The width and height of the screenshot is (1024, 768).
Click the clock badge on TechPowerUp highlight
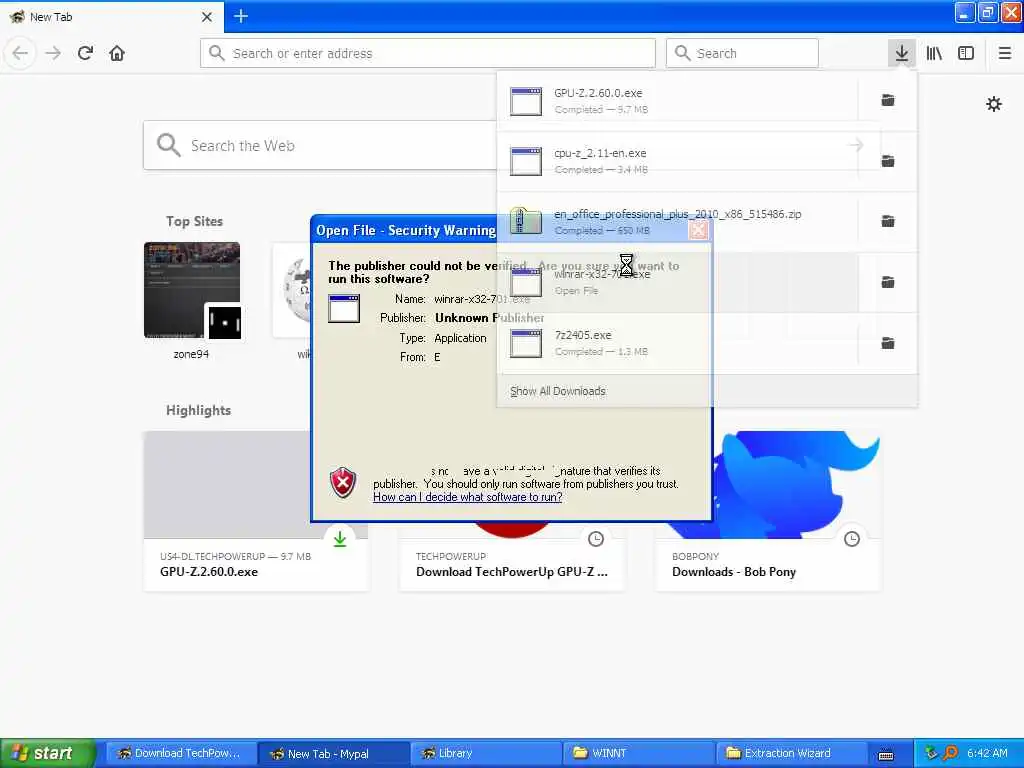(596, 539)
